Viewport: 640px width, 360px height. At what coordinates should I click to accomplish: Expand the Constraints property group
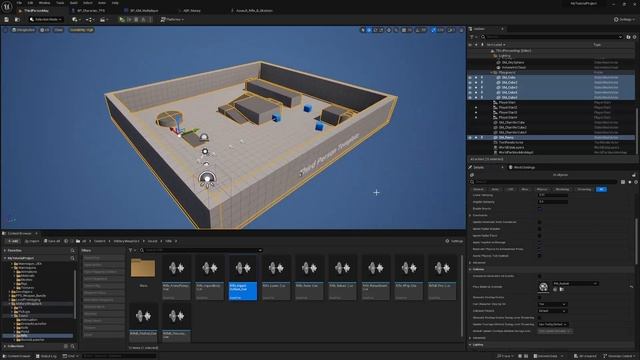click(470, 215)
